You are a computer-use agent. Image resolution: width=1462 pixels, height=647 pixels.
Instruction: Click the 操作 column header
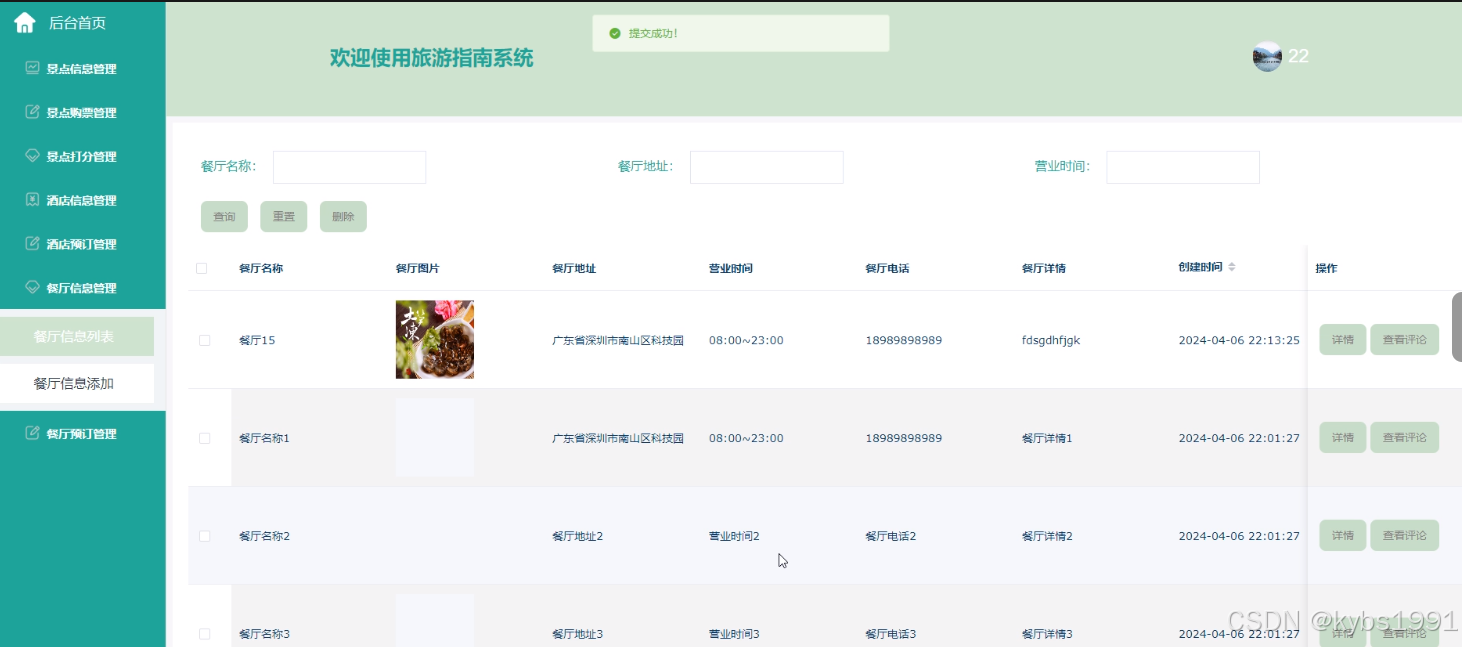click(1326, 268)
